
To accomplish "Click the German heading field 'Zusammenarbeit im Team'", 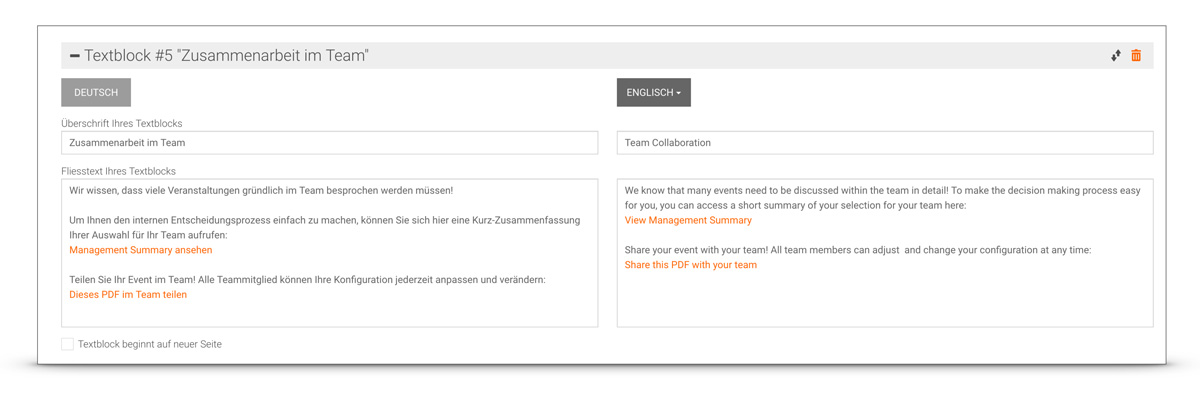I will point(329,143).
